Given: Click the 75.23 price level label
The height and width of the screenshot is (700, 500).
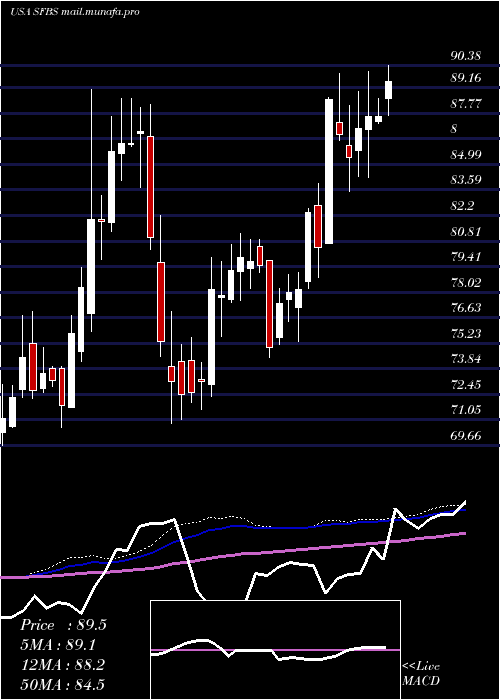Looking at the screenshot, I should (466, 333).
